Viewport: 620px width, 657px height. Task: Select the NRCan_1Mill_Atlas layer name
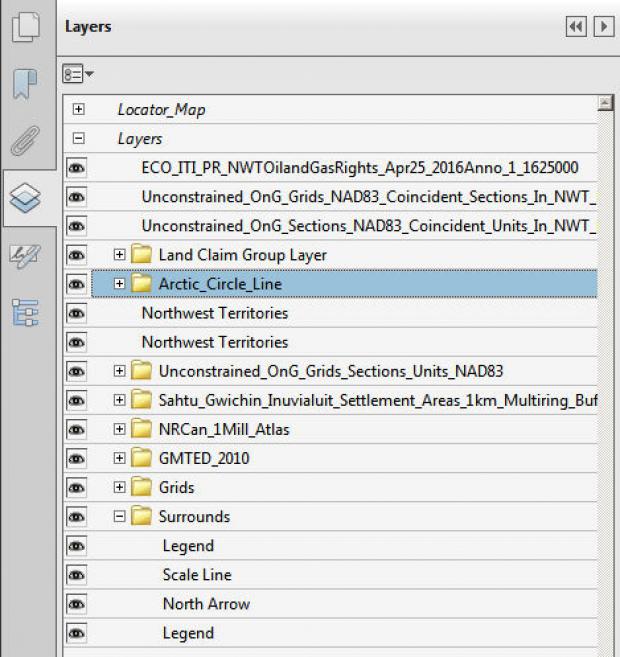pyautogui.click(x=224, y=429)
